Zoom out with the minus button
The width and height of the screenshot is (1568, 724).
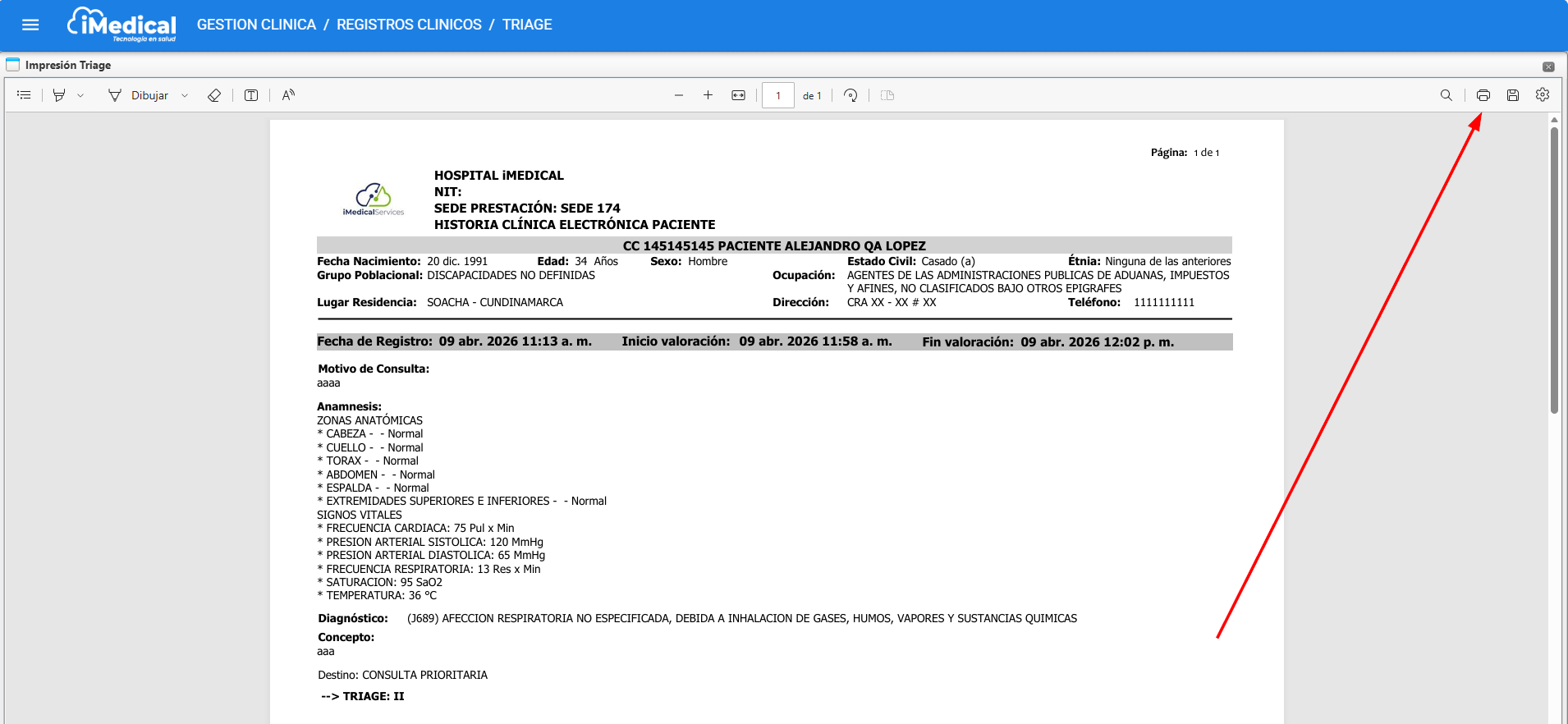point(679,95)
